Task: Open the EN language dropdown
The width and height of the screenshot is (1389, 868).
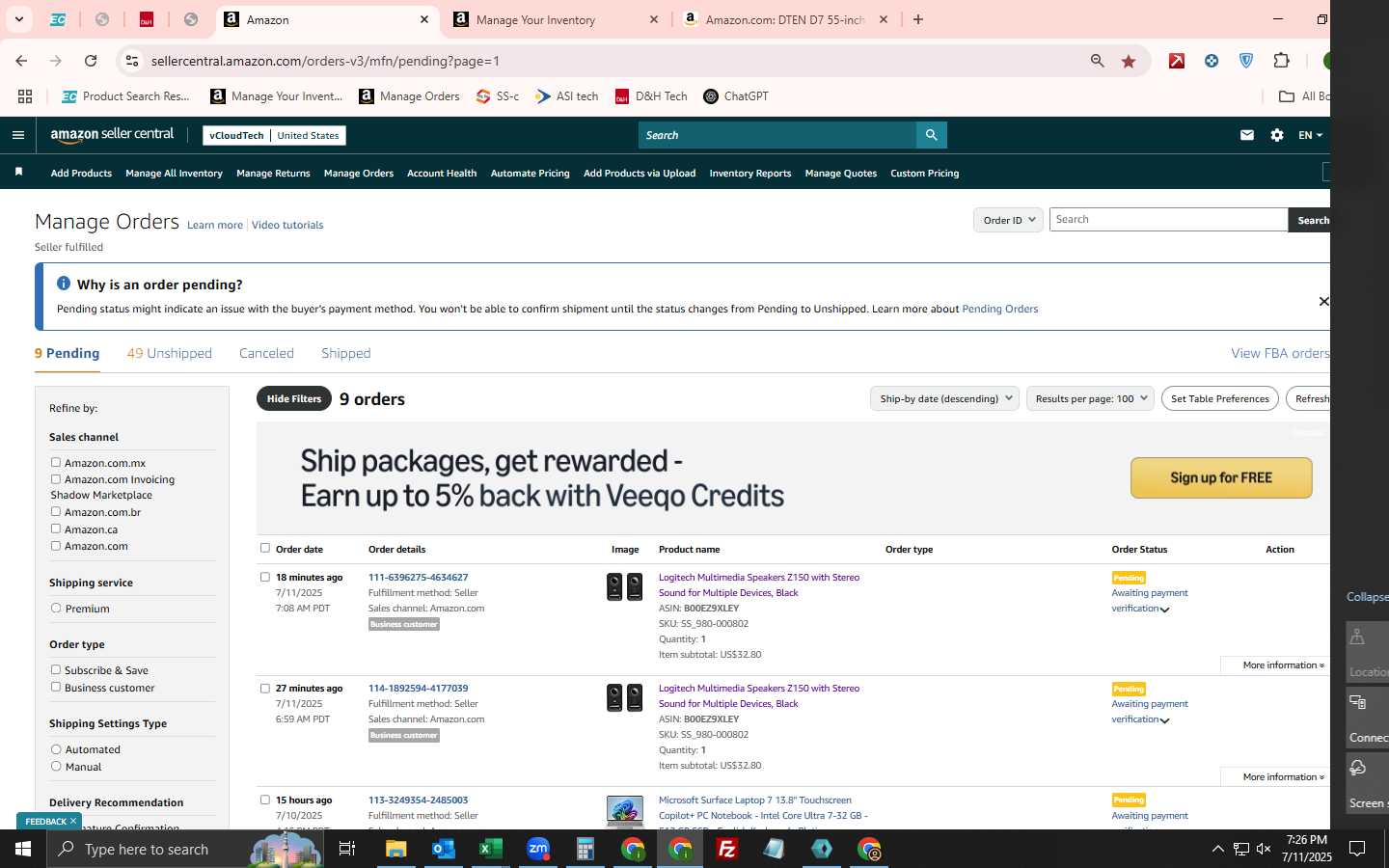Action: click(1310, 135)
